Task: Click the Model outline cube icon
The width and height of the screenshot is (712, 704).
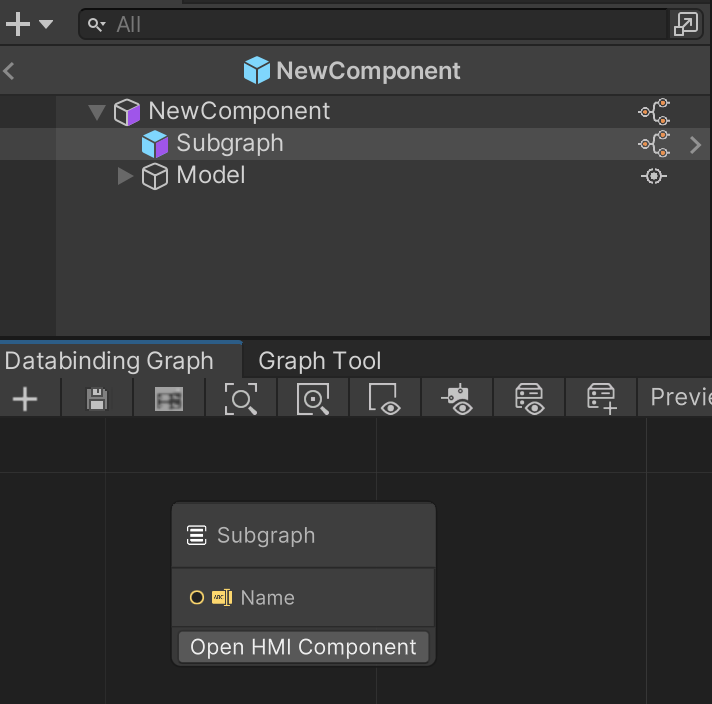Action: pyautogui.click(x=155, y=176)
